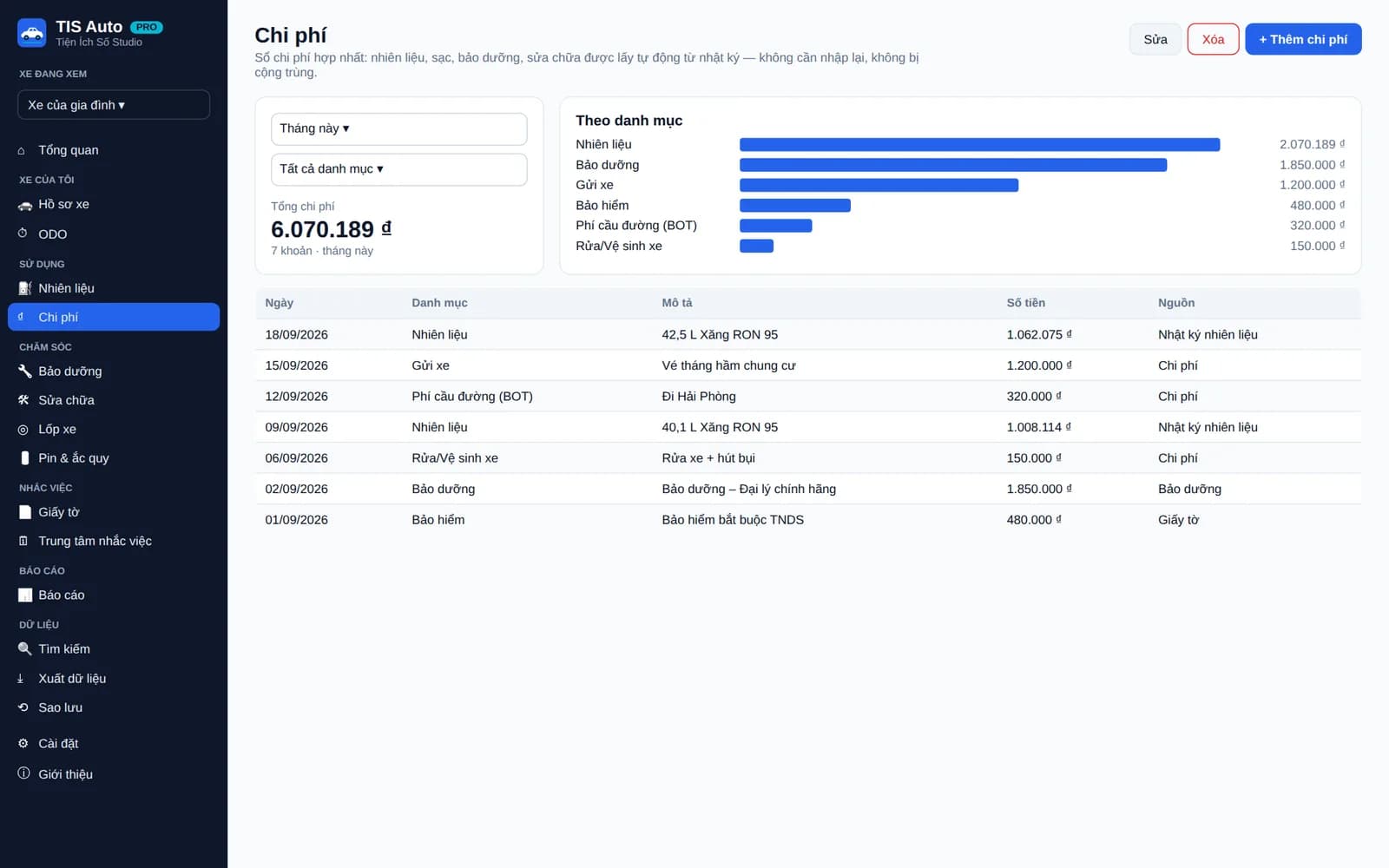Click the PRO badge
This screenshot has height=868, width=1389.
147,27
